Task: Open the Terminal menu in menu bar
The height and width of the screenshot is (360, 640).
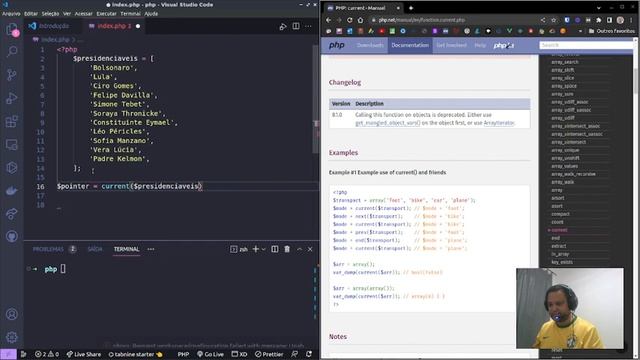Action: coord(131,13)
